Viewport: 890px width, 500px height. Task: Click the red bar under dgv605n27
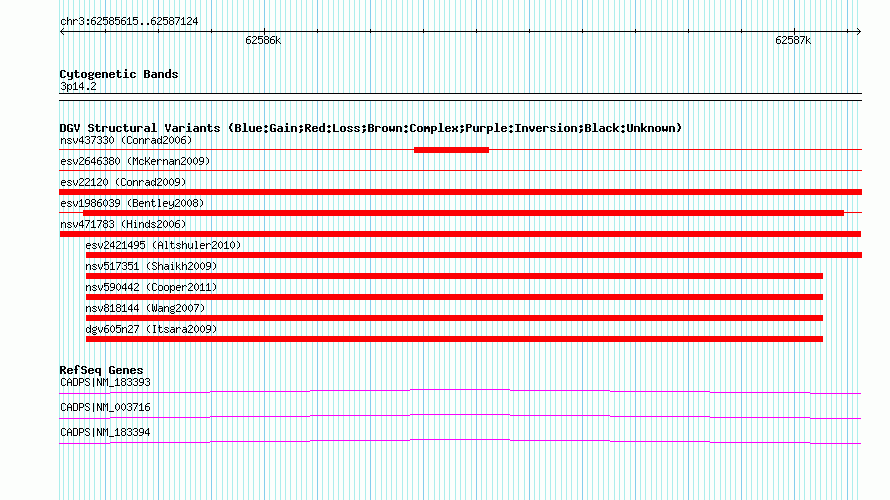click(x=454, y=339)
